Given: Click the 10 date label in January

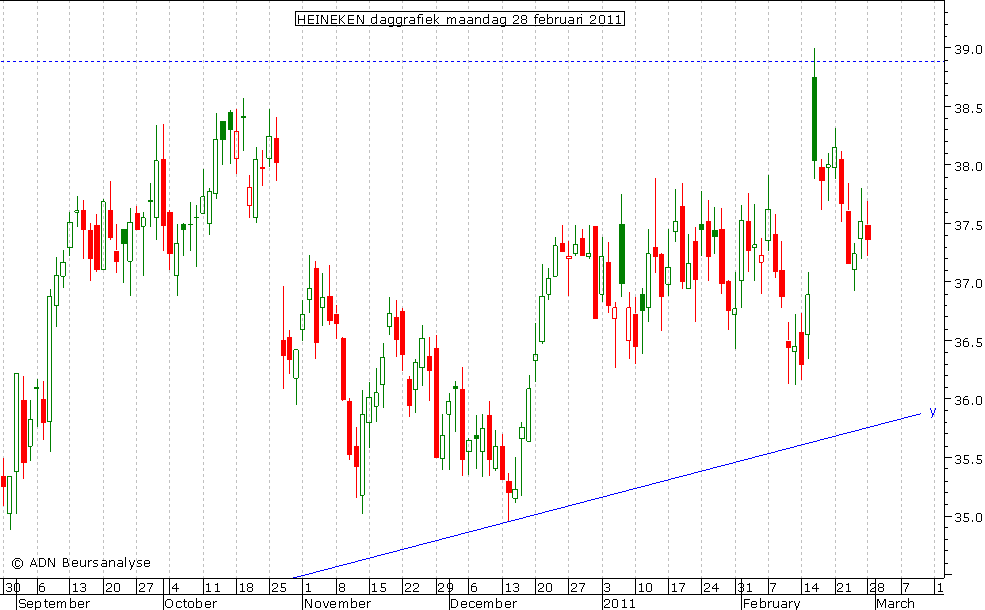Looking at the screenshot, I should [645, 587].
